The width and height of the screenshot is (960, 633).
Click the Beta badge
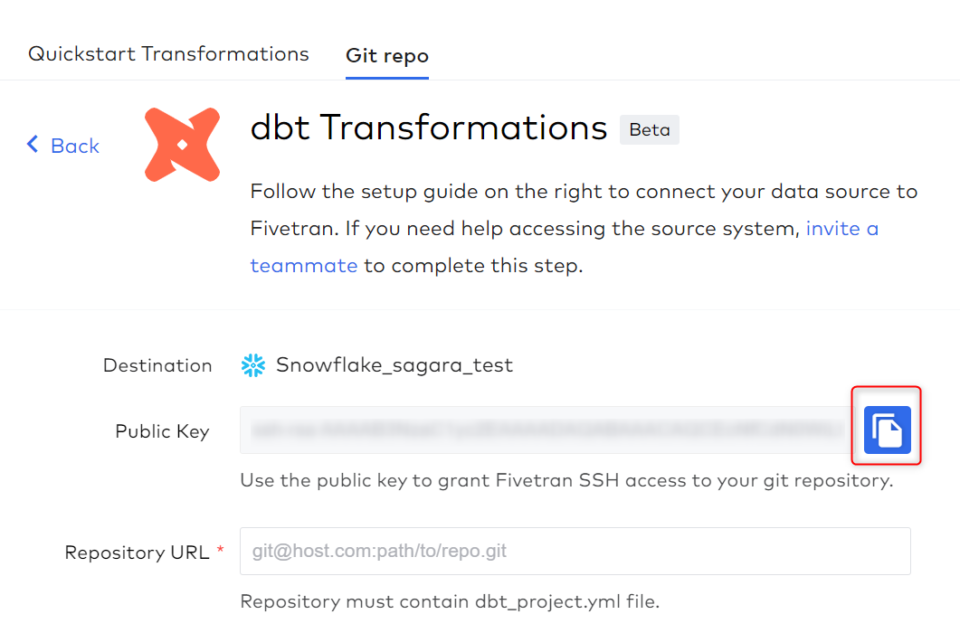click(649, 129)
